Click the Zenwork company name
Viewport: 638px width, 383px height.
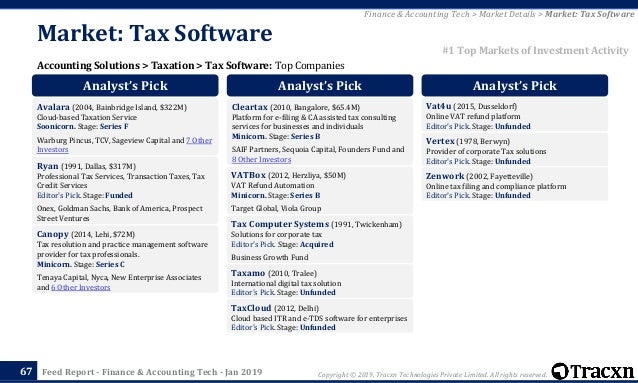pos(445,176)
